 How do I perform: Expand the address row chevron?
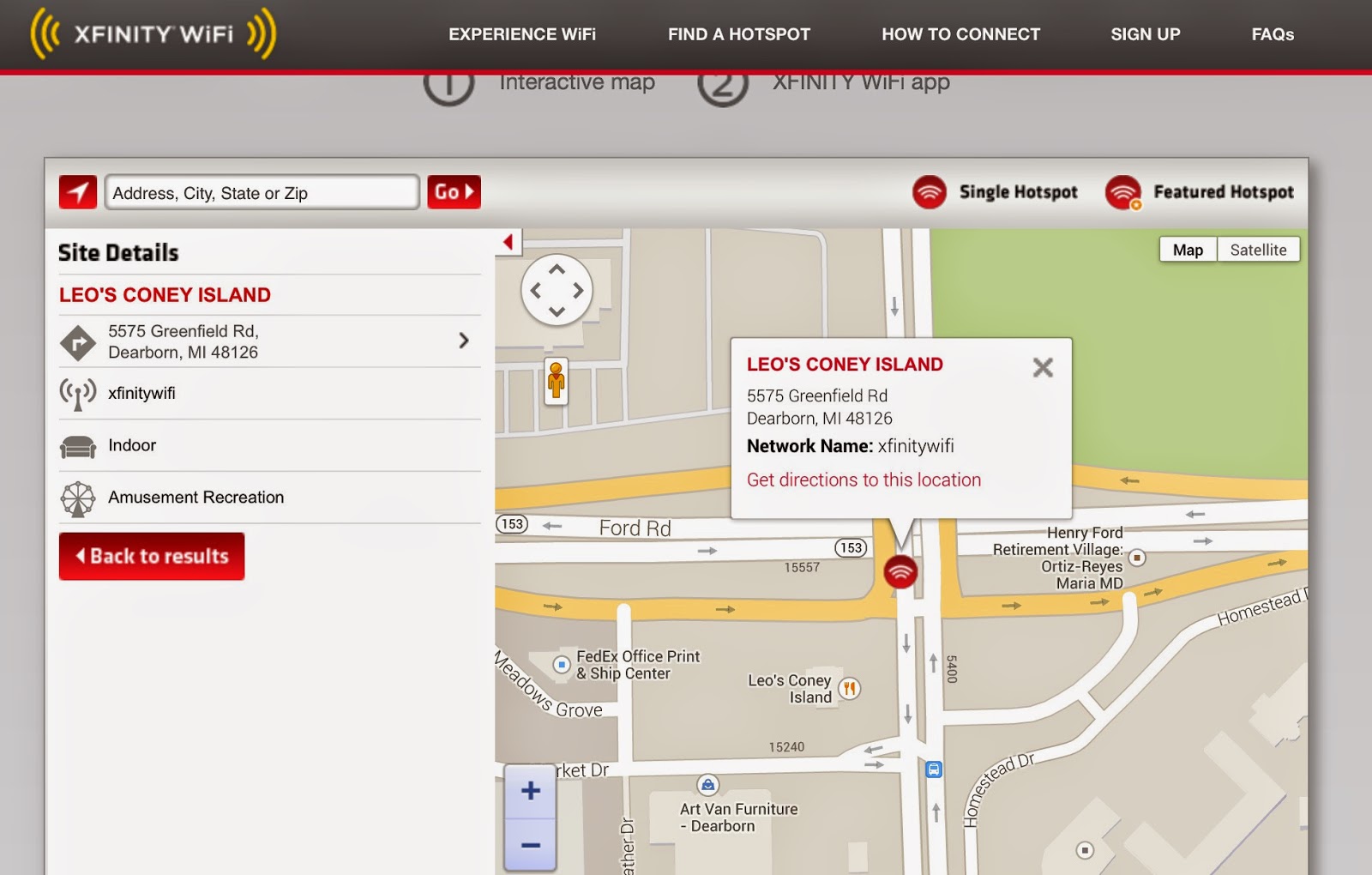tap(464, 341)
